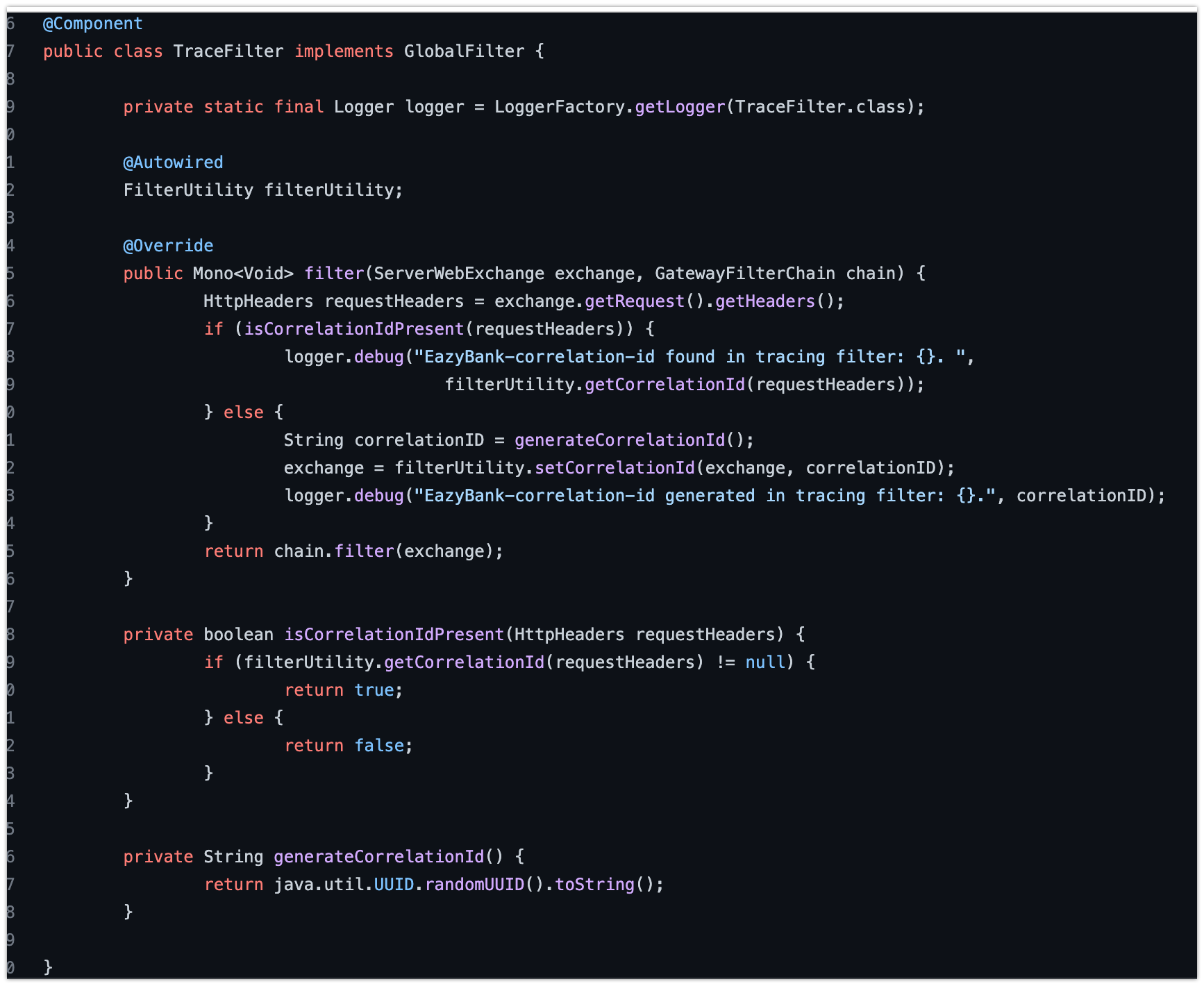Click Mono<Void> return type

point(244,274)
